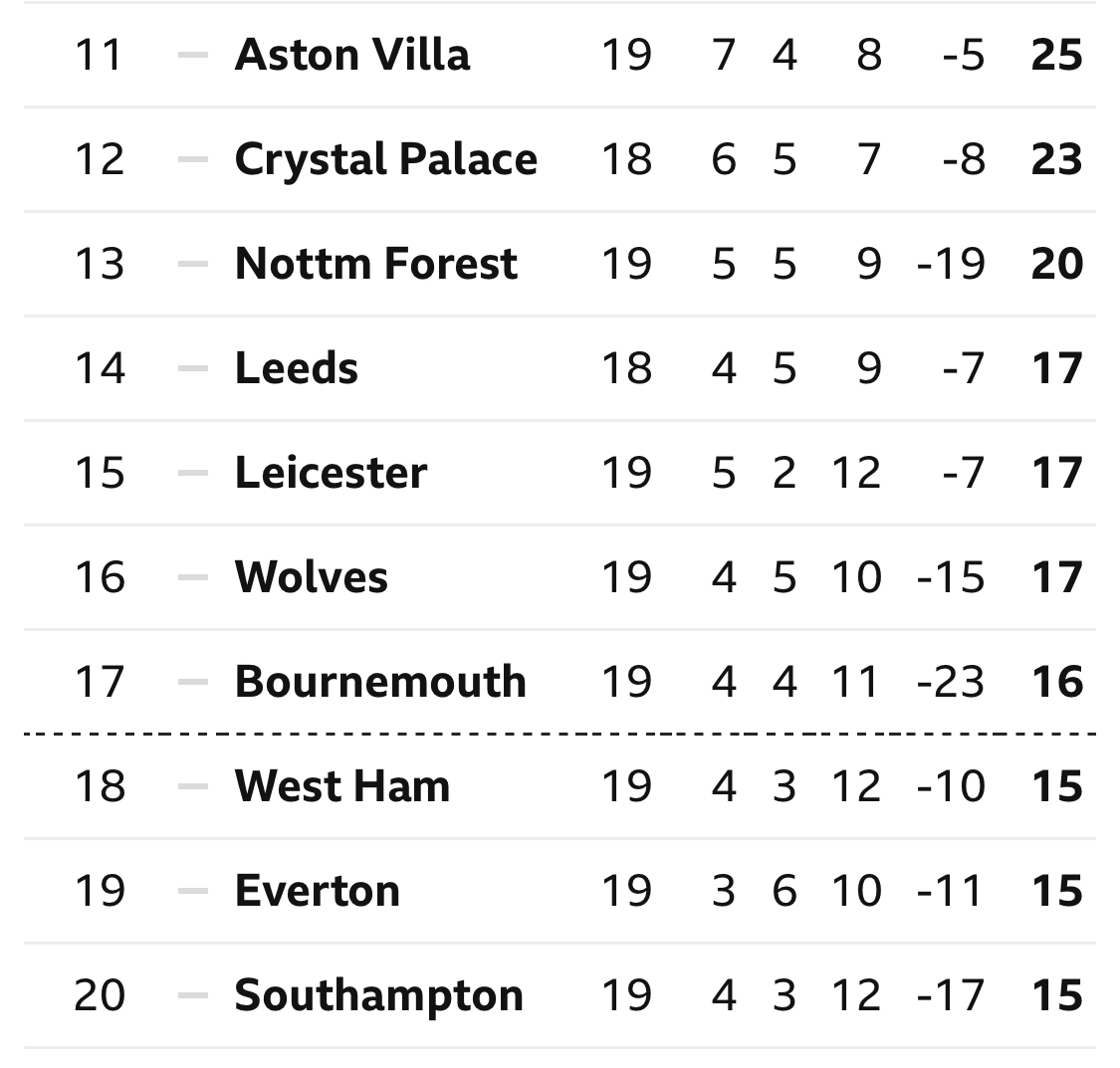Open the West Ham team link
The image size is (1120, 1068).
[x=342, y=785]
